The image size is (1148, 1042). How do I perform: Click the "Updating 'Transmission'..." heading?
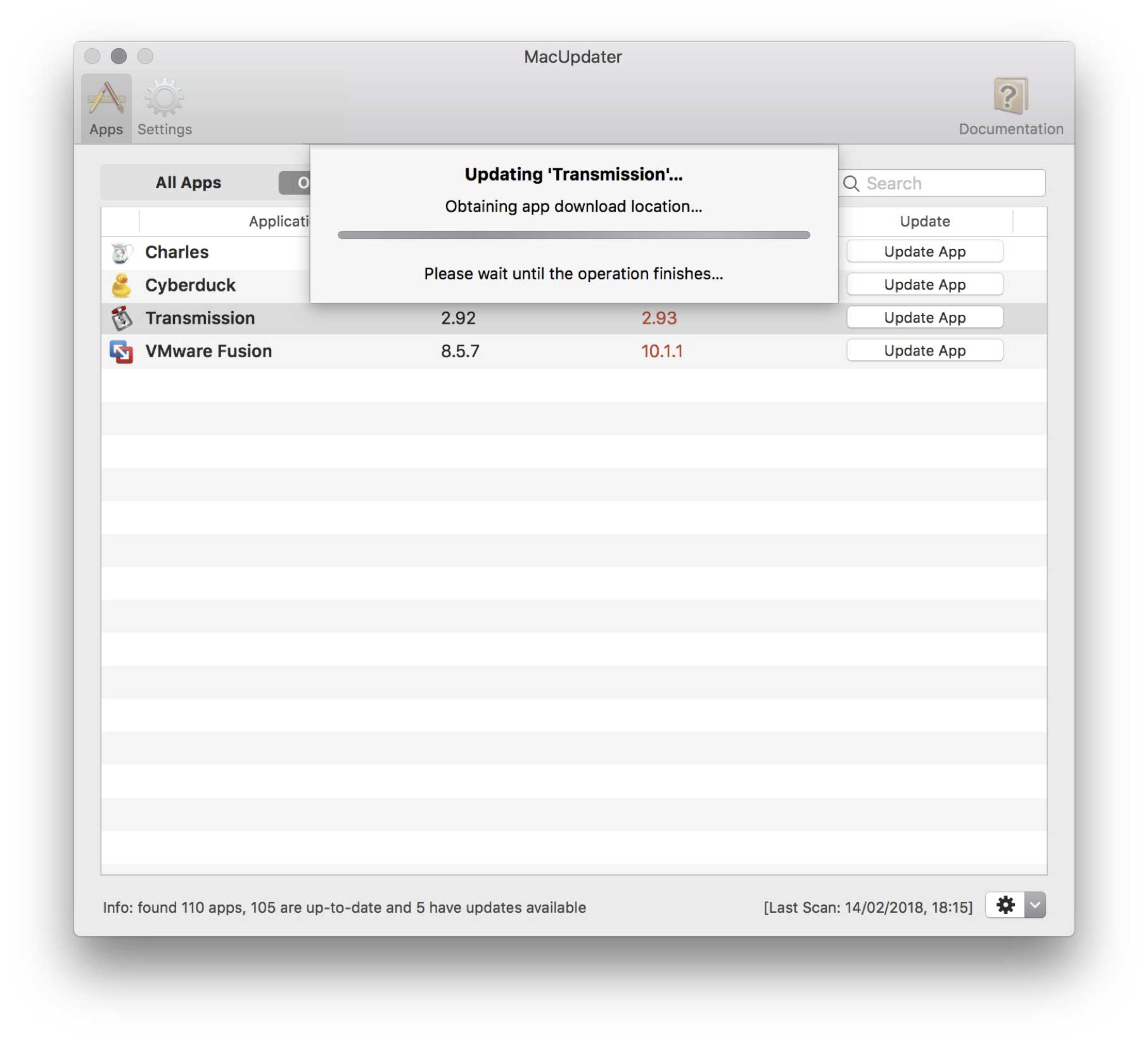click(573, 174)
